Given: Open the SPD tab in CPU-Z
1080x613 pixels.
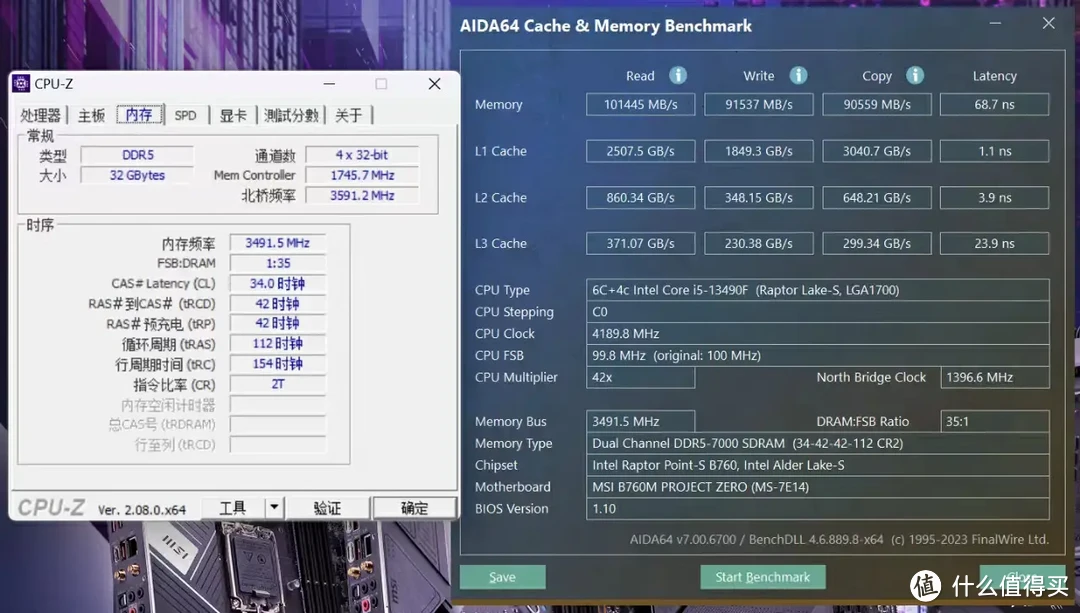Looking at the screenshot, I should [185, 115].
